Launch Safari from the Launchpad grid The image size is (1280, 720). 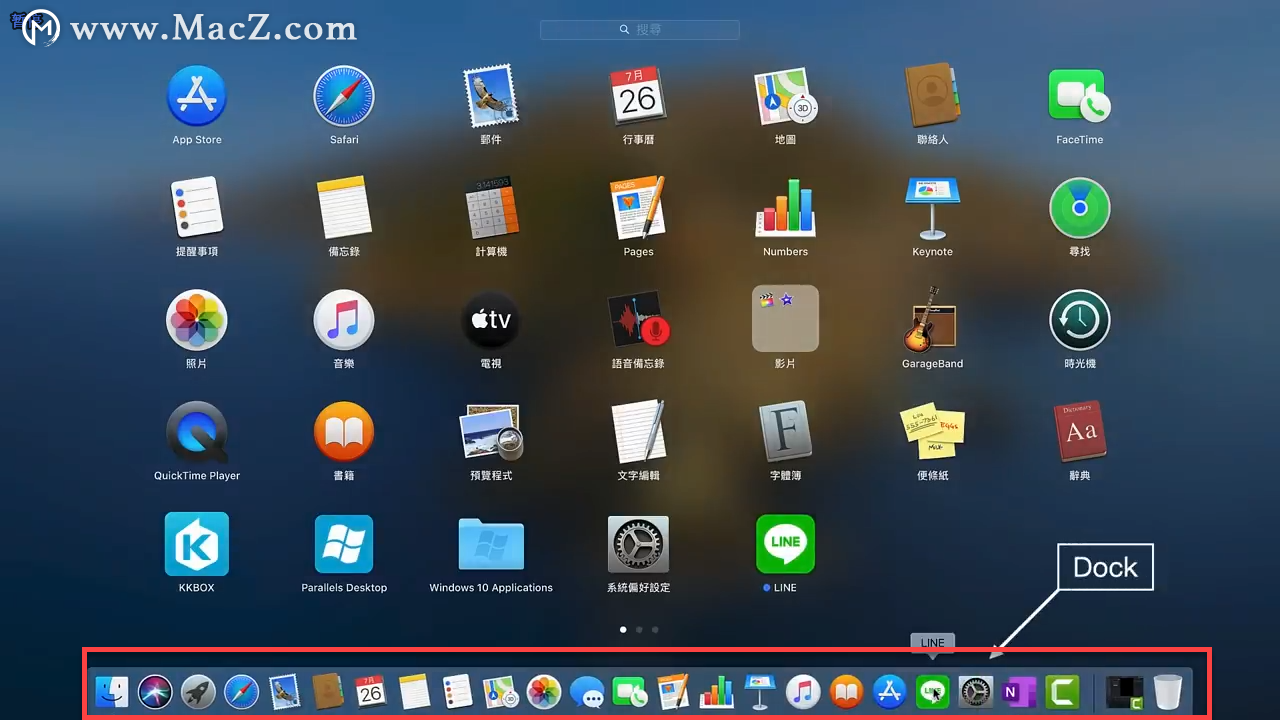(x=344, y=97)
